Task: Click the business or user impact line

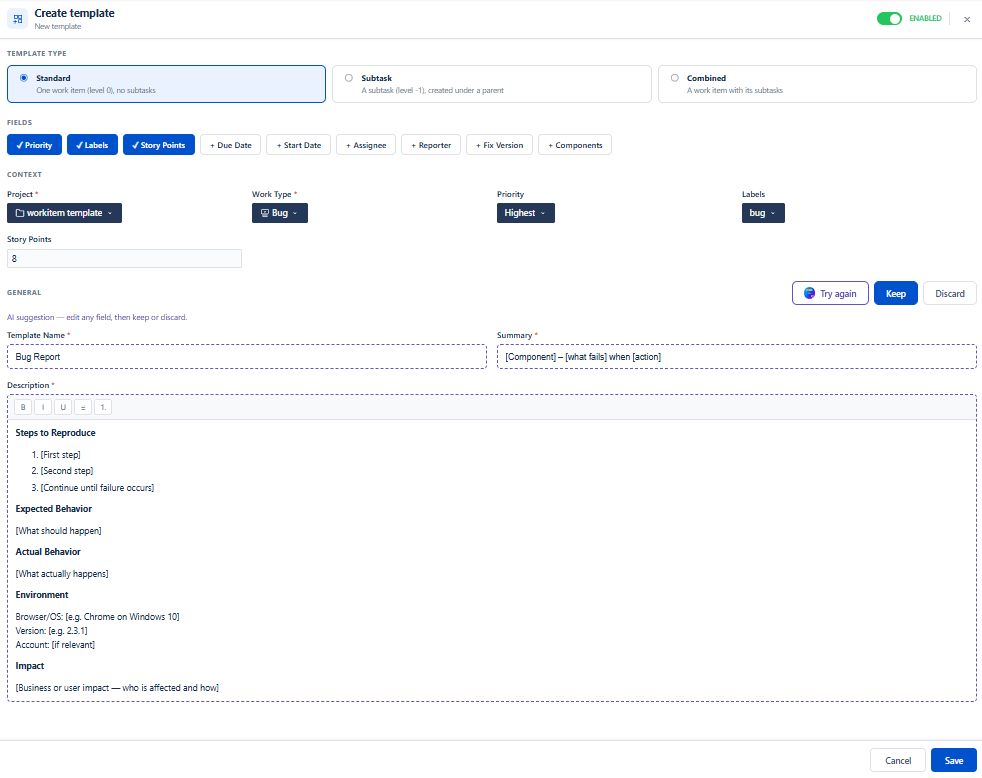Action: click(117, 688)
